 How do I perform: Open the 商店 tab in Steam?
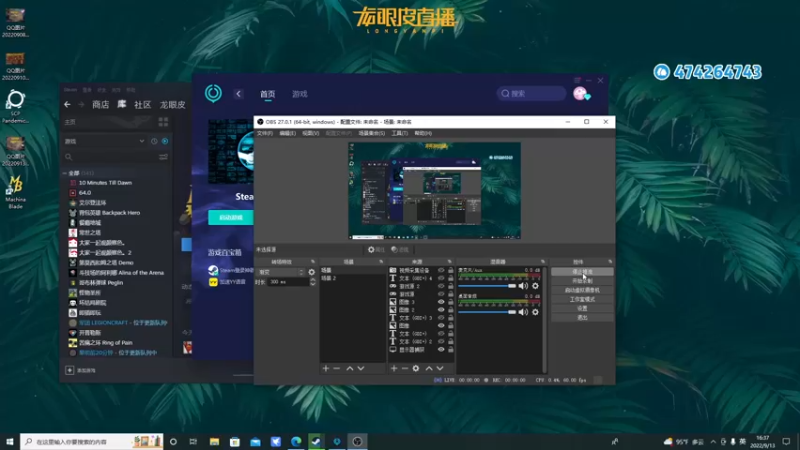coord(101,105)
